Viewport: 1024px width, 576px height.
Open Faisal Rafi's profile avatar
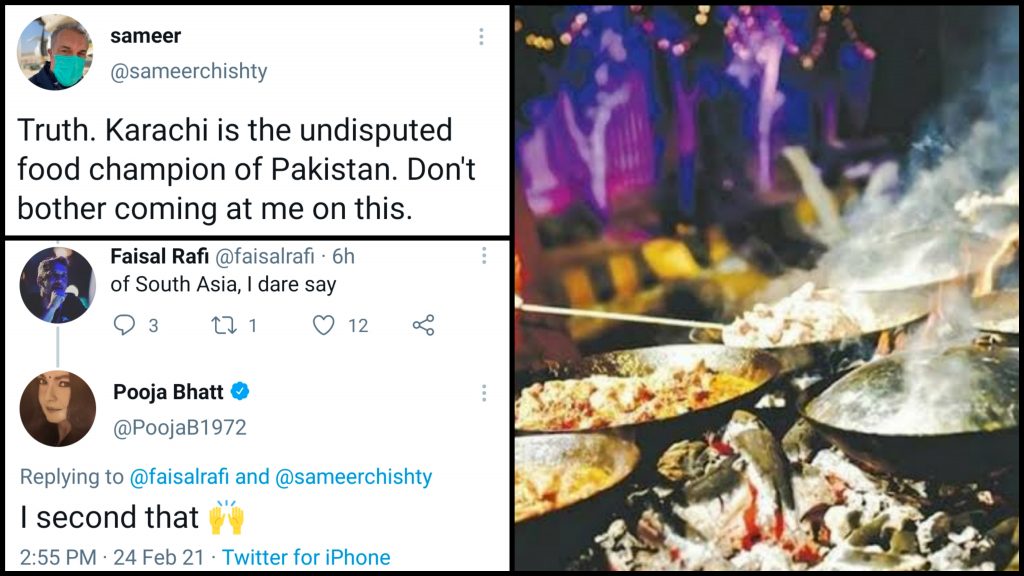point(57,284)
